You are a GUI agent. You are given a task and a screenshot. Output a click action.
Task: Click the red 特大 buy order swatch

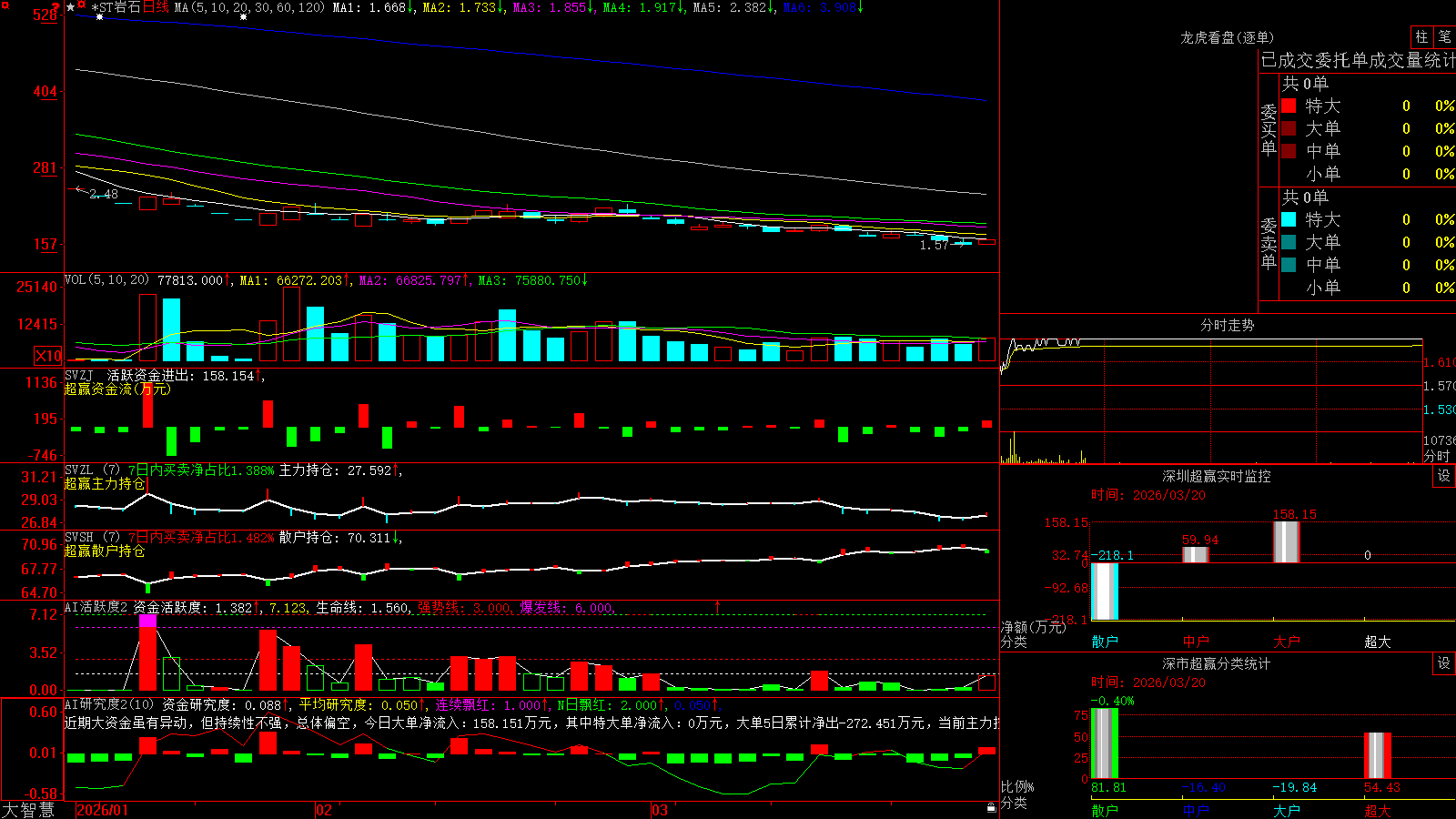click(x=1289, y=106)
